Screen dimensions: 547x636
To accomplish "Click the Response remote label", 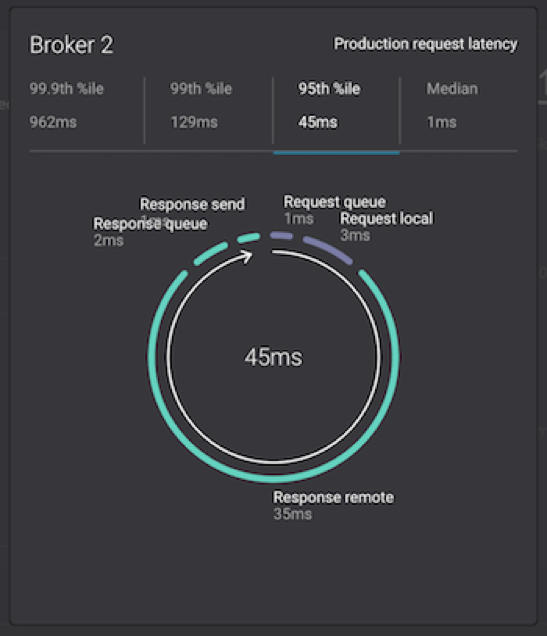I will (333, 497).
